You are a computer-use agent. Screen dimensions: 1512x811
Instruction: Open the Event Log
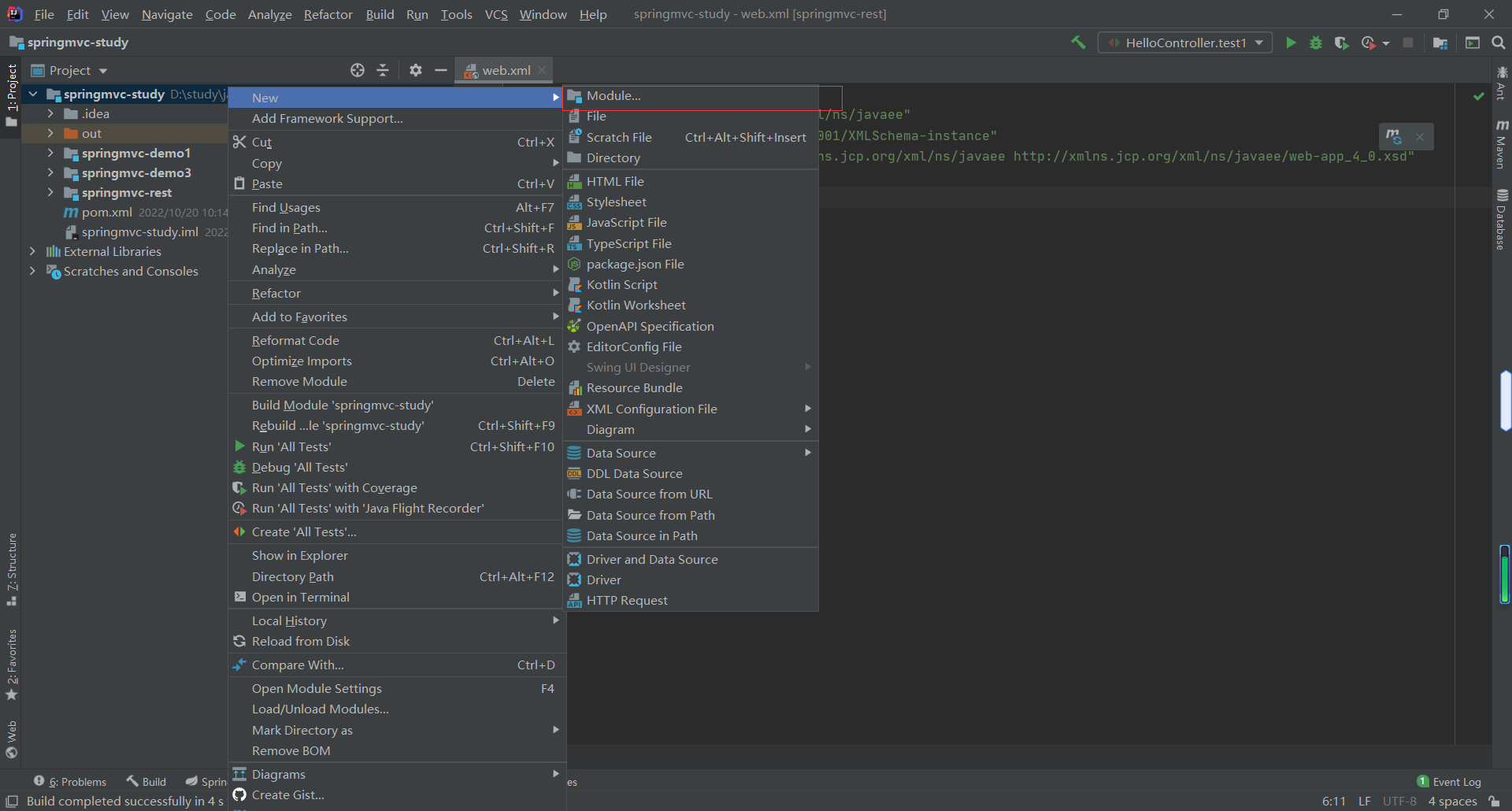(1449, 782)
